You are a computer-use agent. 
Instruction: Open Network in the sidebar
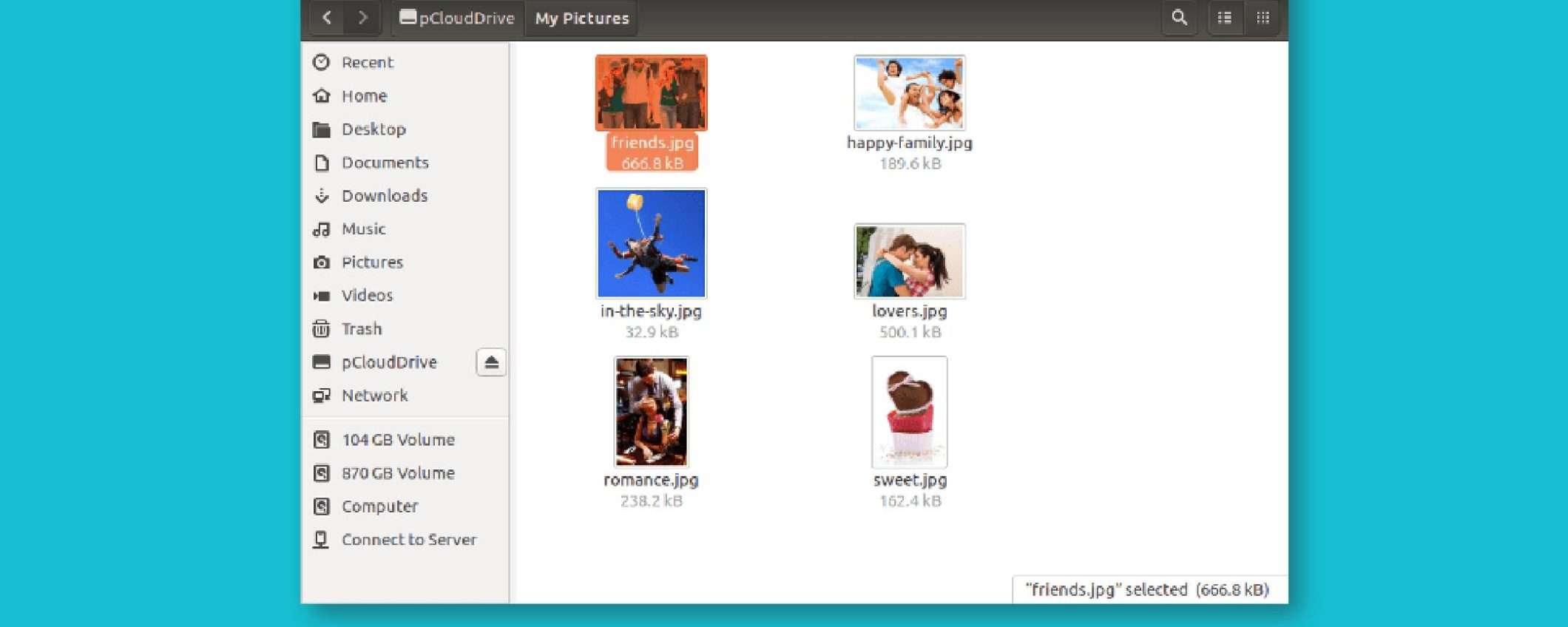point(374,396)
